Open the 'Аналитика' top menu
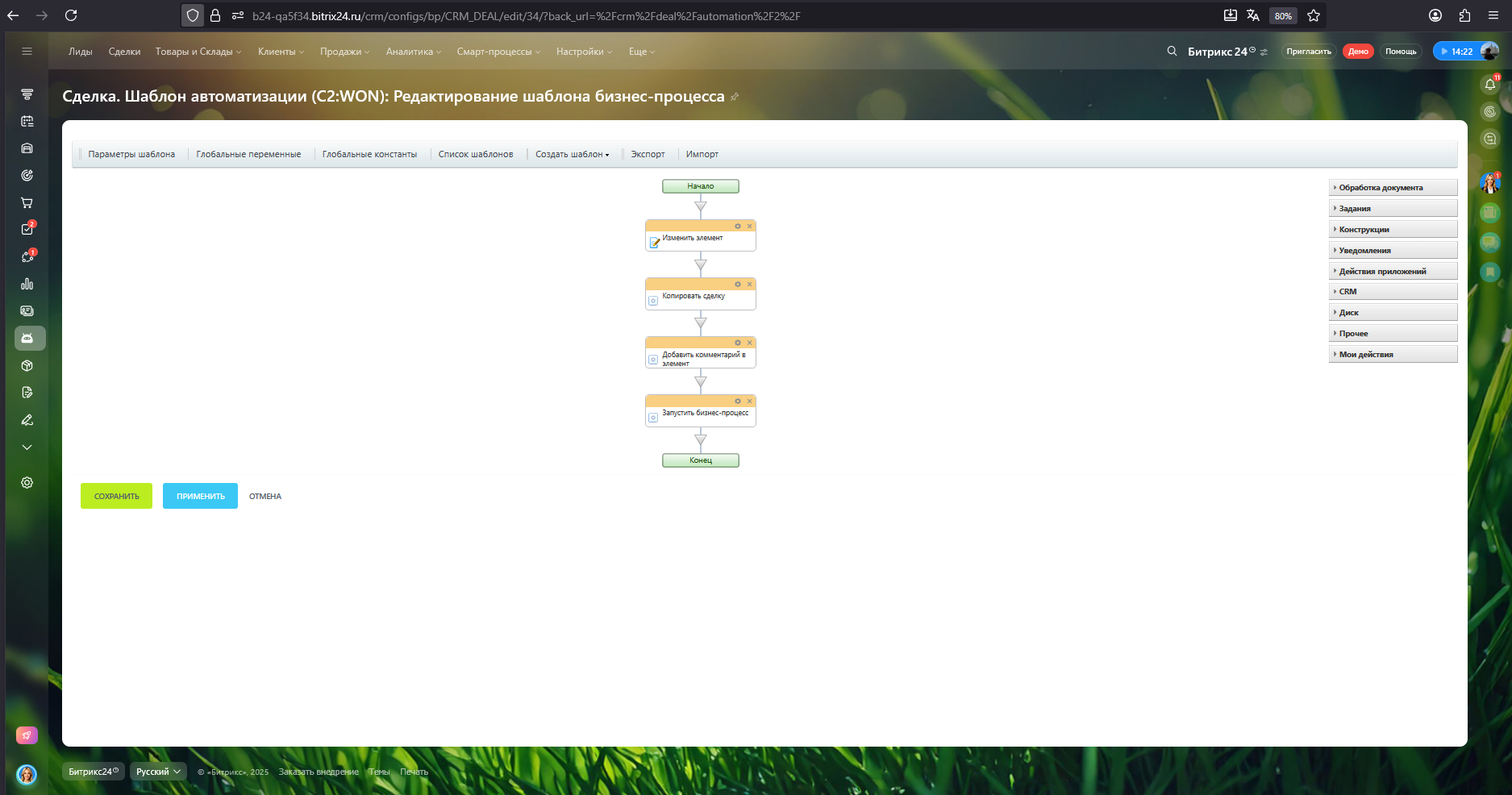Screen dimensions: 1512x795 pos(414,52)
